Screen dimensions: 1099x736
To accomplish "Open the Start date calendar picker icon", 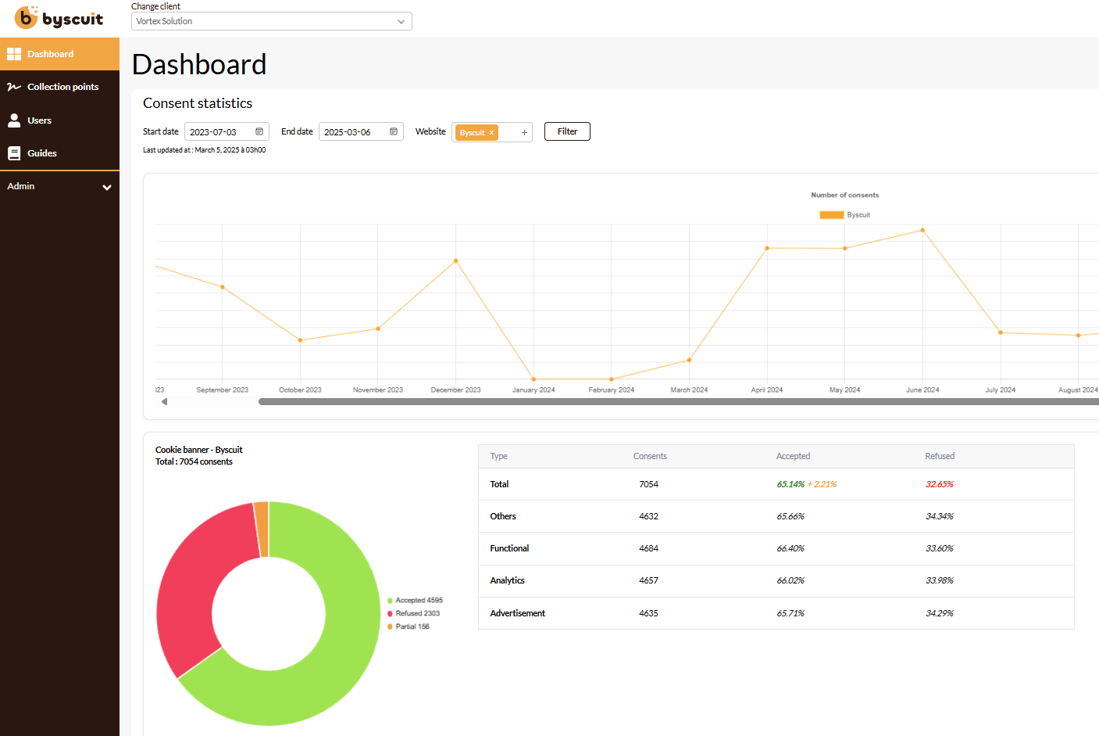I will pos(259,131).
